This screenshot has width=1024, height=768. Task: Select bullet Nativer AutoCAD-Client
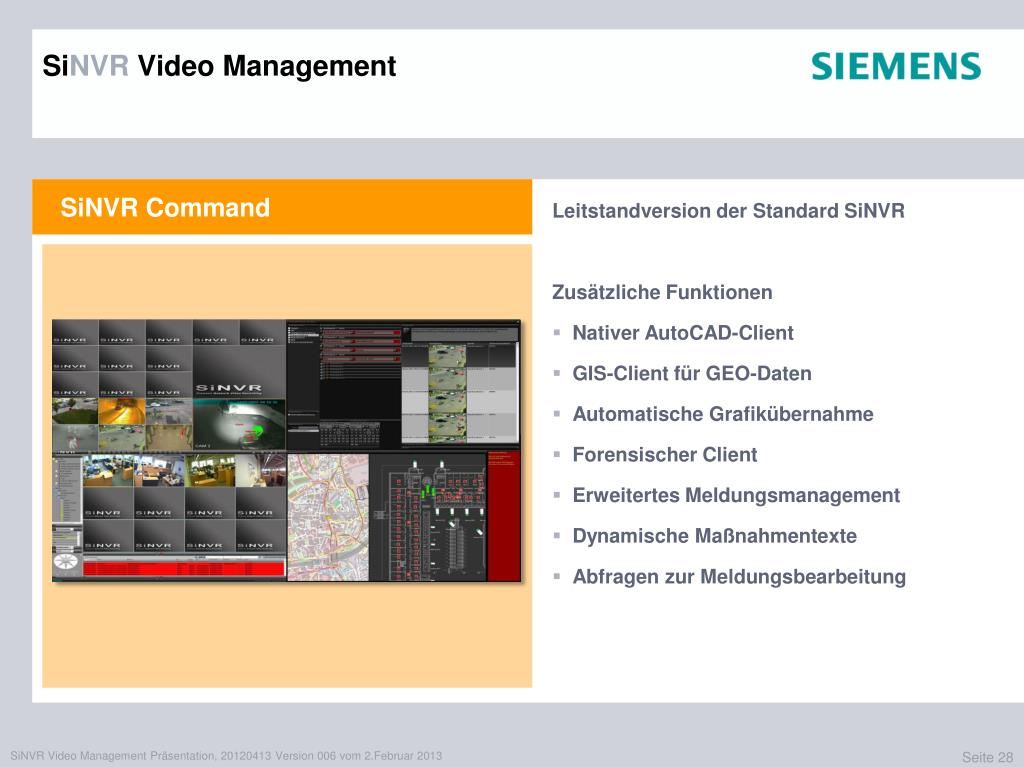(682, 333)
